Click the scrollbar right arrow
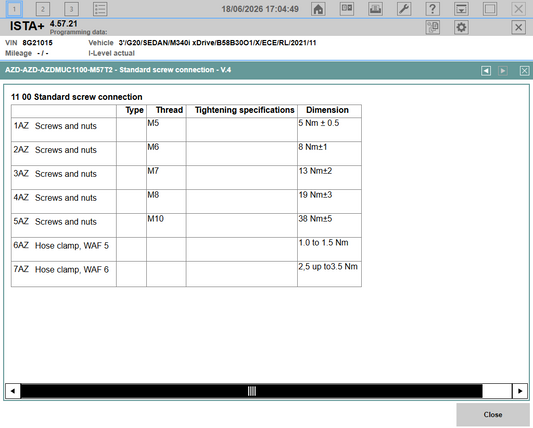The image size is (533, 428). coord(520,391)
